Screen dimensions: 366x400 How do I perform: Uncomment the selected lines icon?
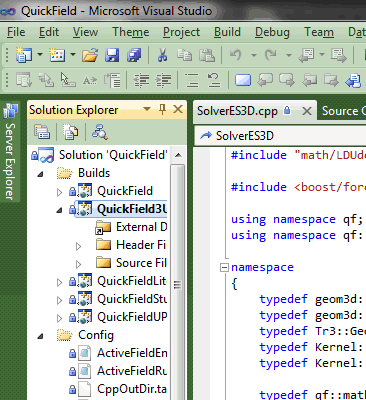(x=213, y=80)
